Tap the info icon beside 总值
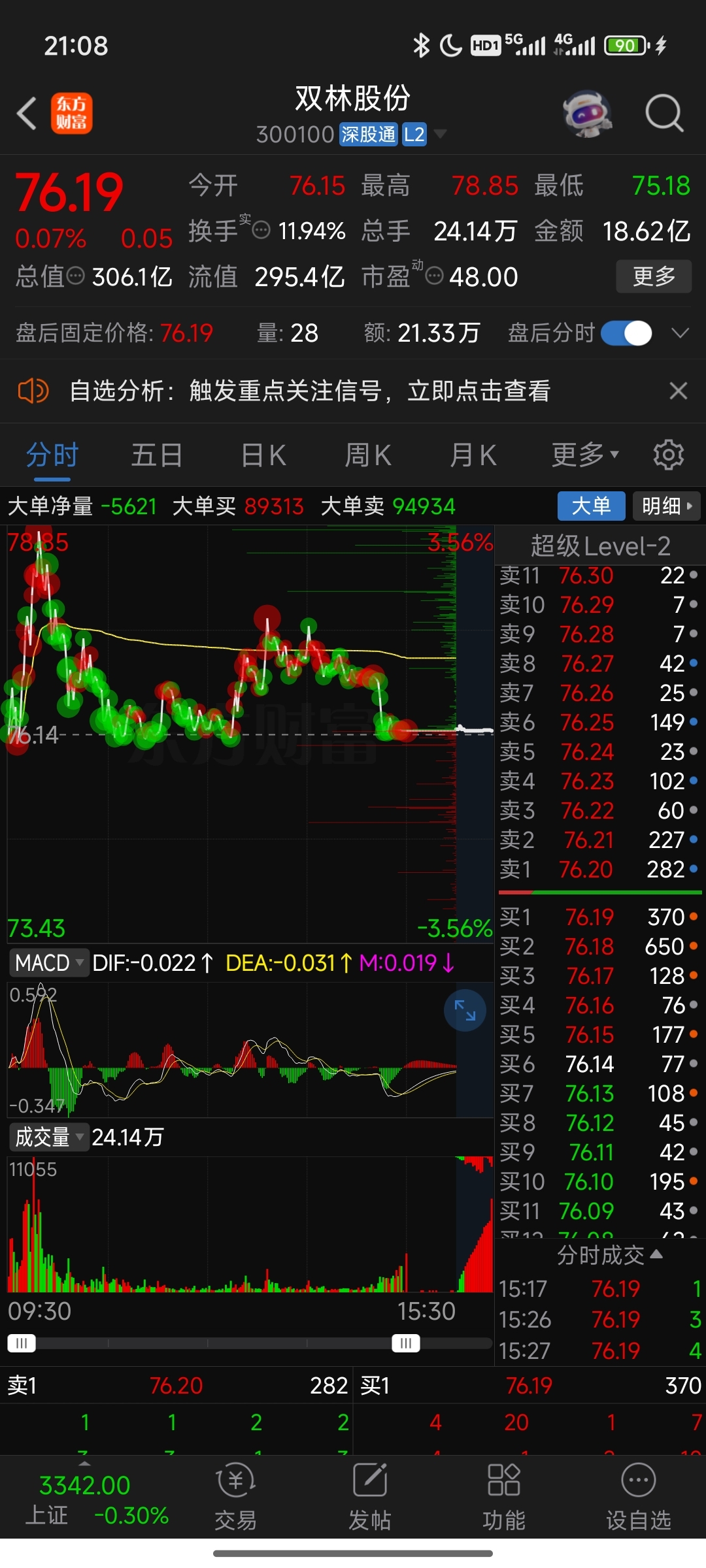The image size is (706, 1568). point(76,276)
